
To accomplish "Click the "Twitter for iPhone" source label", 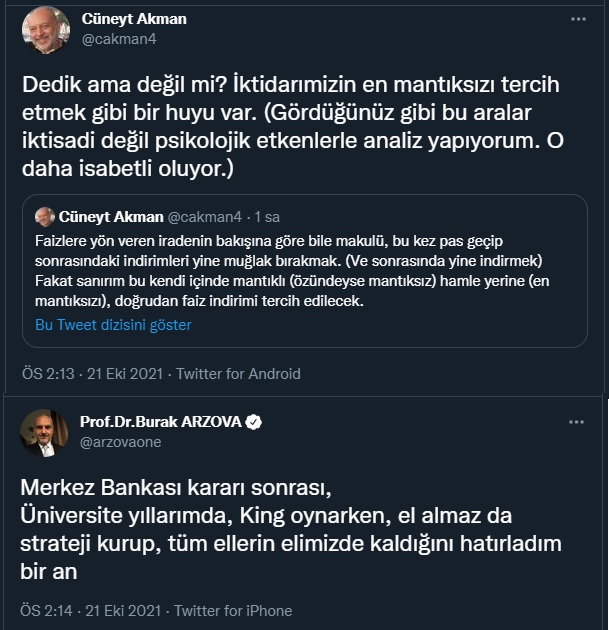I will pyautogui.click(x=235, y=610).
